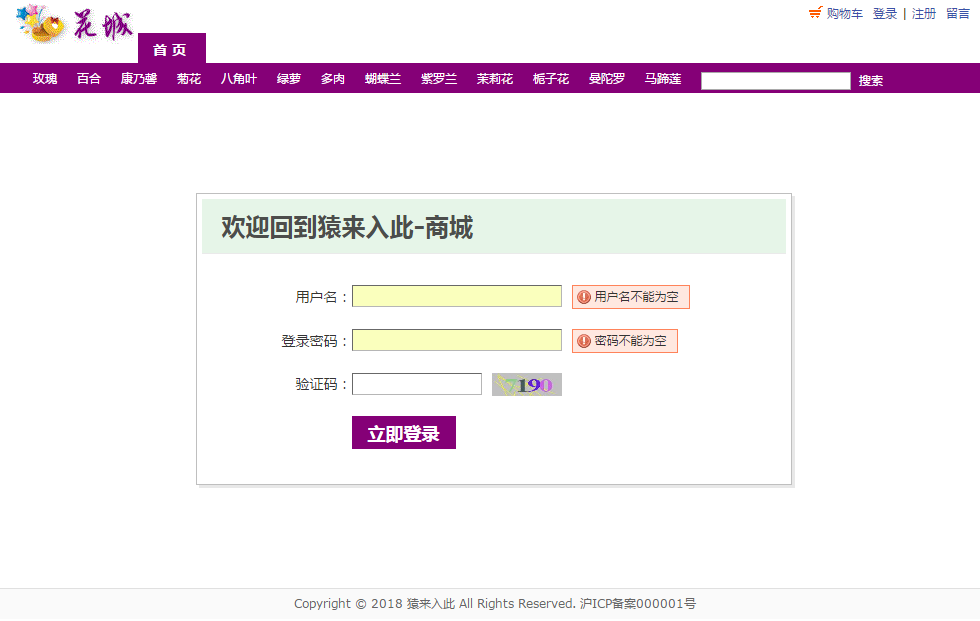The height and width of the screenshot is (621, 980).
Task: Focus the search box in navigation bar
Action: coord(776,81)
